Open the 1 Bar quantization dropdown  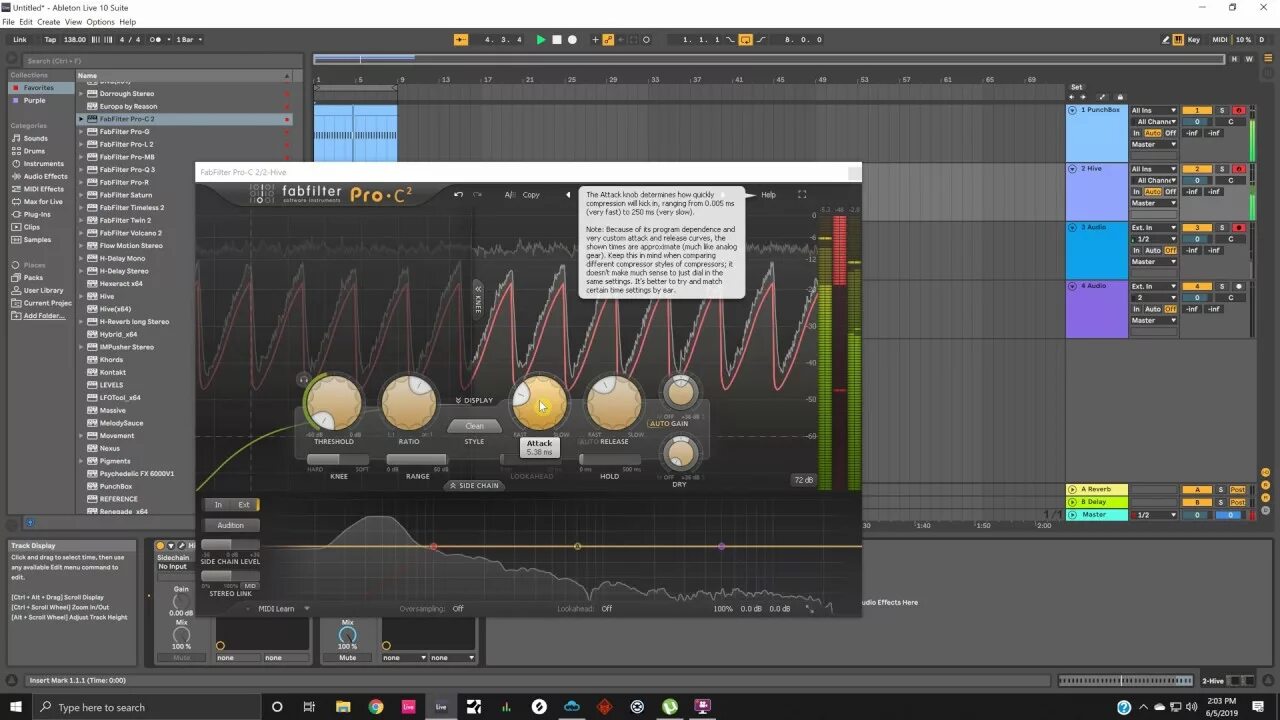pyautogui.click(x=189, y=40)
